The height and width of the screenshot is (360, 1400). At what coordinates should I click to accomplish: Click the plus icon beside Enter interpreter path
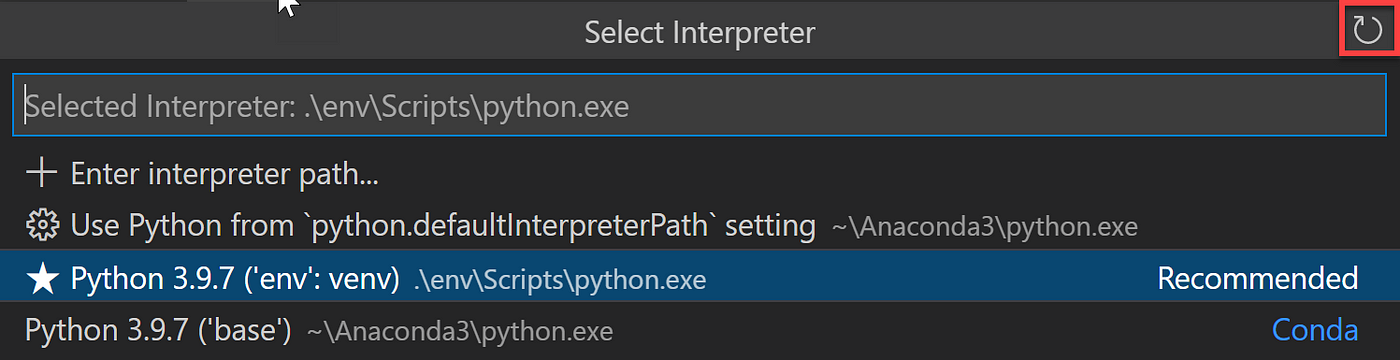tap(41, 173)
